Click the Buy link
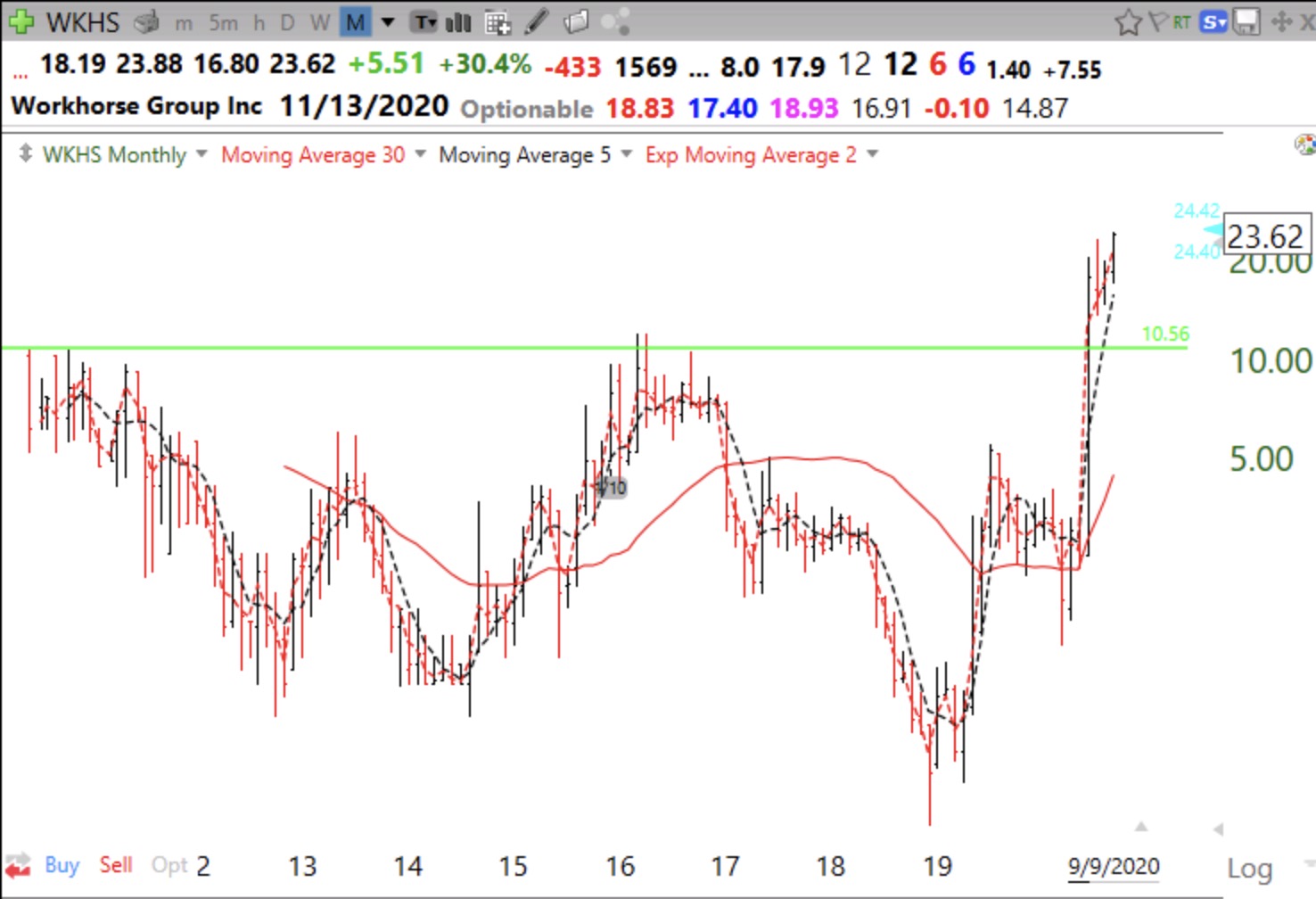The image size is (1316, 899). 62,865
